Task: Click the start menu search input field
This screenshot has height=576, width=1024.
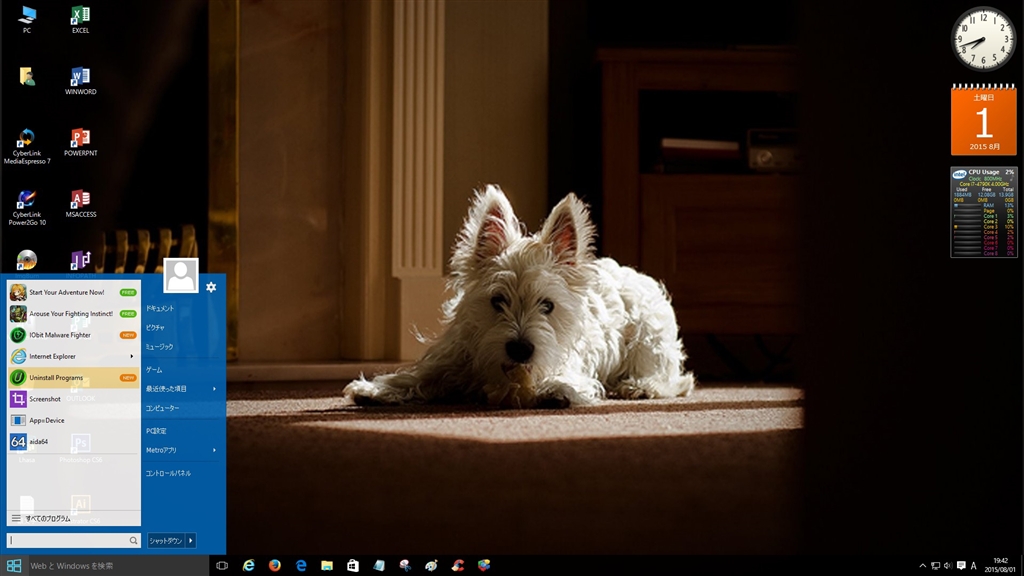Action: [x=68, y=540]
